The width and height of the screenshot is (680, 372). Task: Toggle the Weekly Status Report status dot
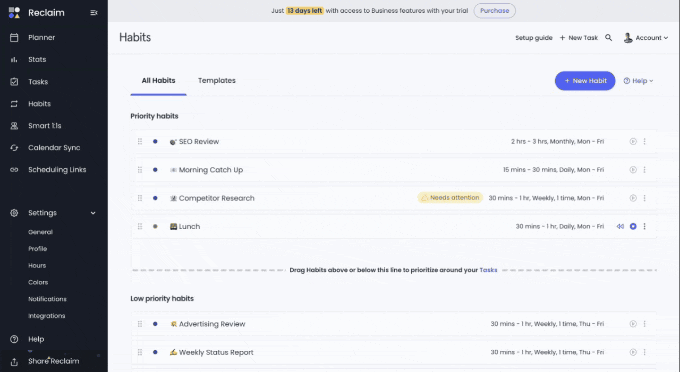[x=155, y=352]
